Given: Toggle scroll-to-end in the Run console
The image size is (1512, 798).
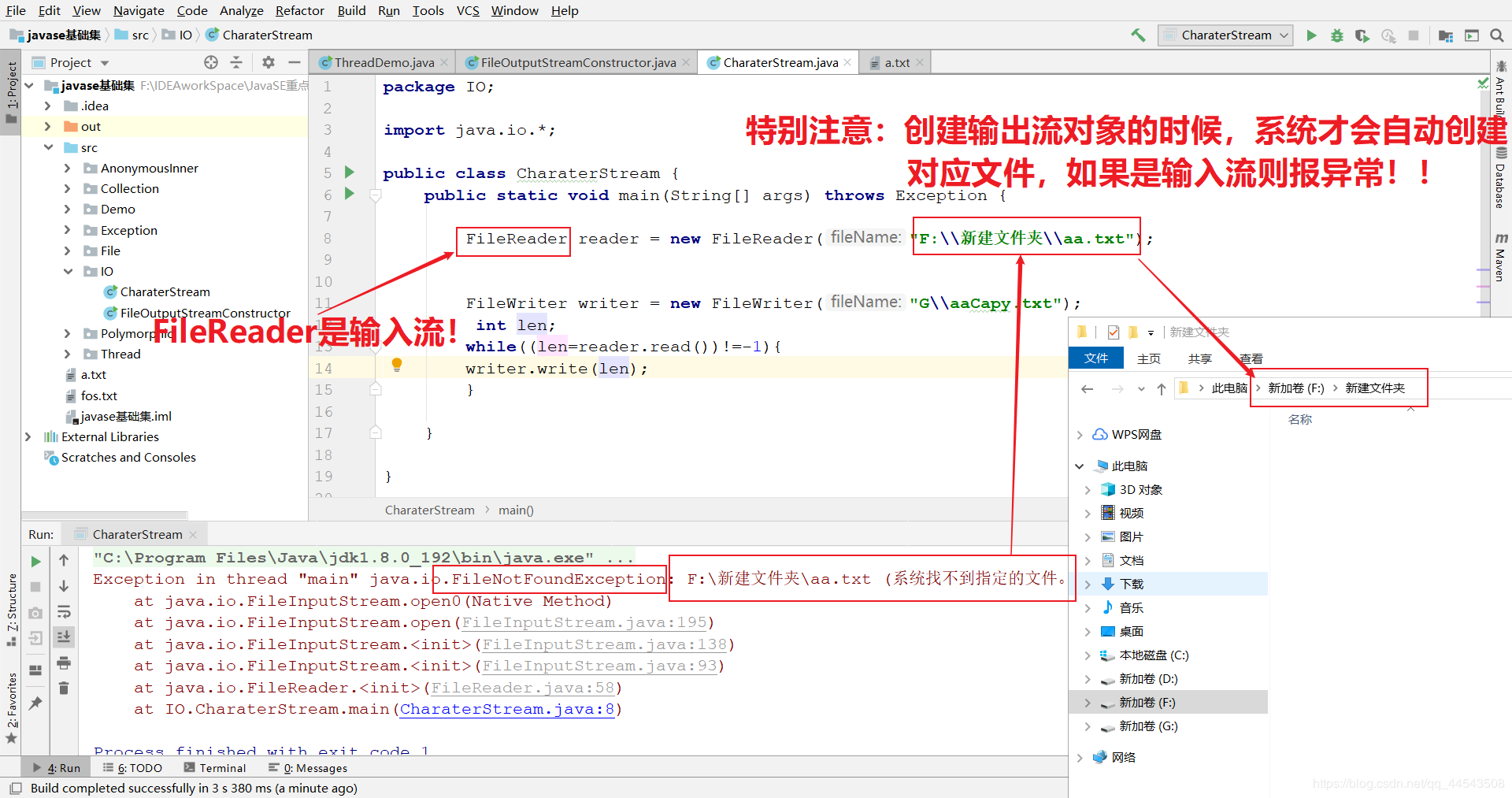Looking at the screenshot, I should (x=64, y=637).
